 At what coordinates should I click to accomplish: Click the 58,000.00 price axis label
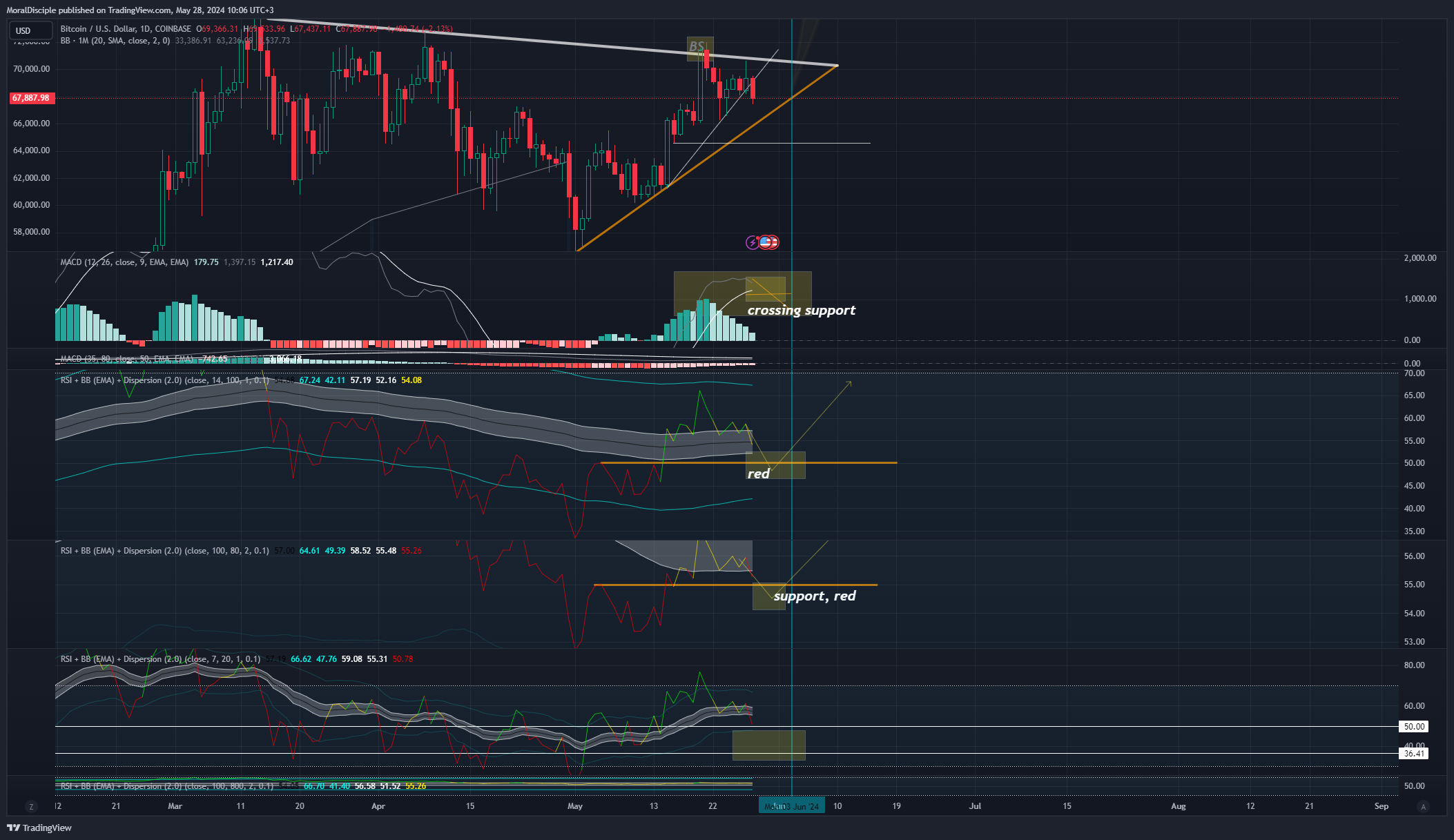coord(32,232)
